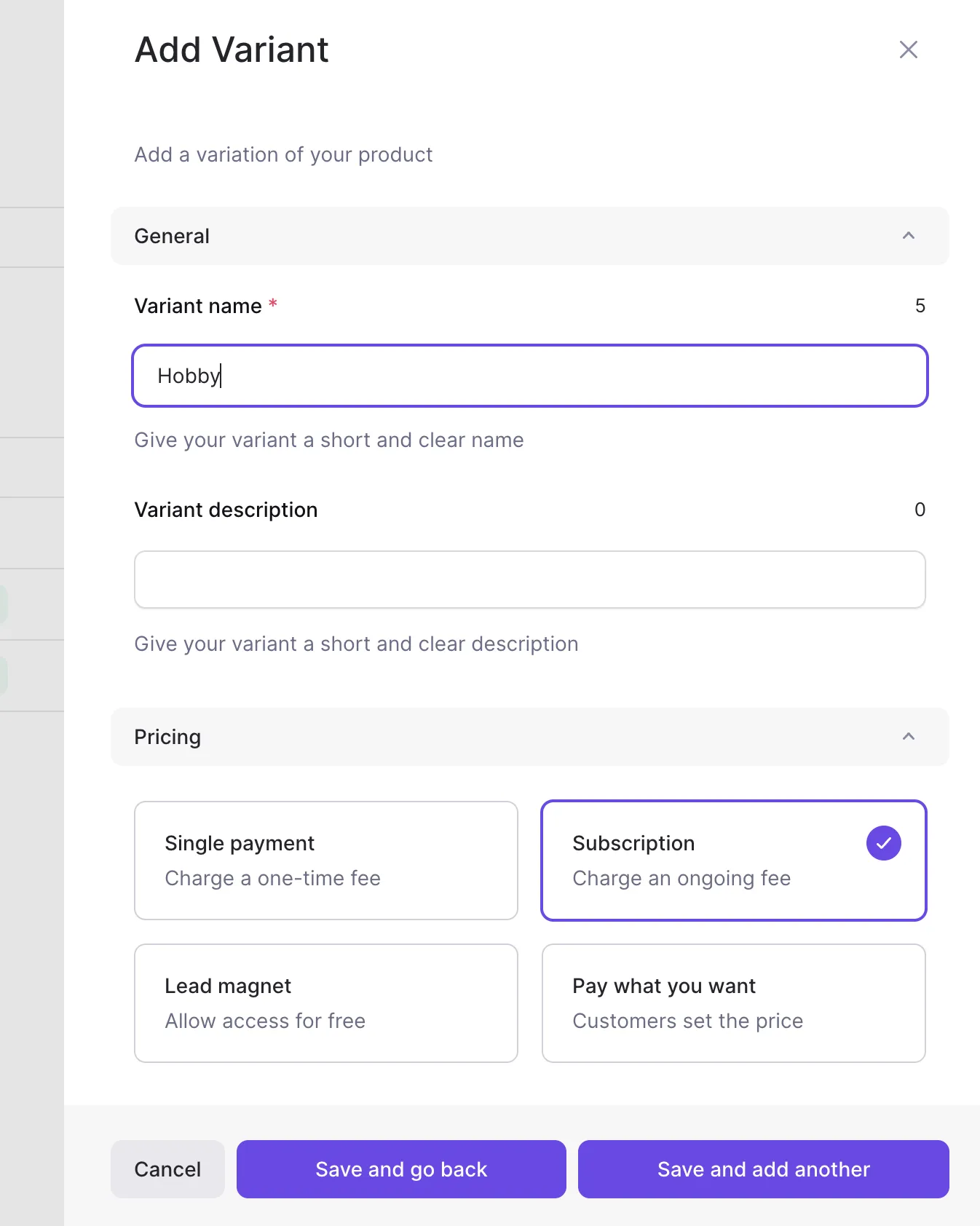Click the Variant description label
Image resolution: width=980 pixels, height=1226 pixels.
[226, 510]
